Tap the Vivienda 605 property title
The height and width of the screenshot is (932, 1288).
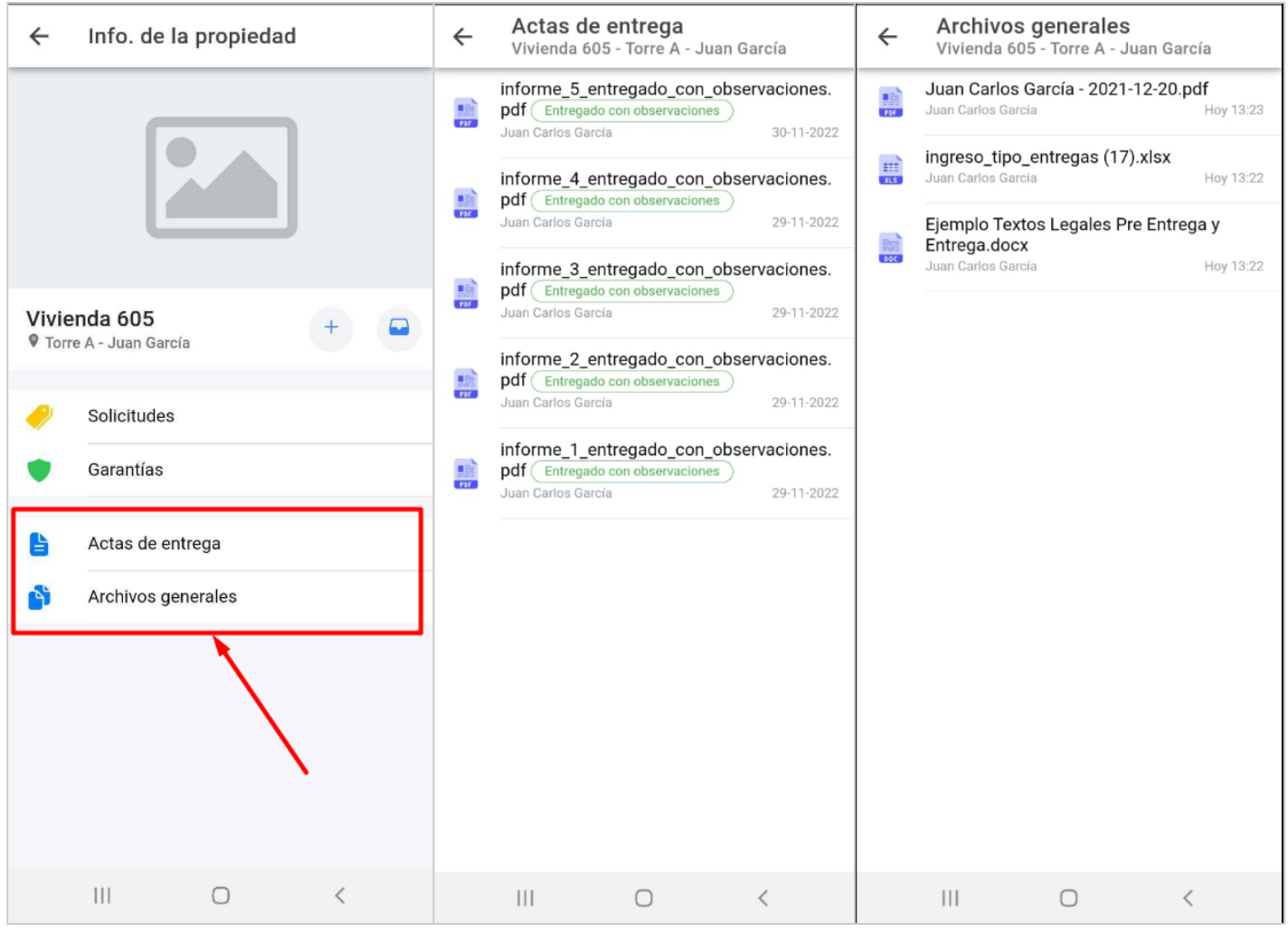coord(90,319)
